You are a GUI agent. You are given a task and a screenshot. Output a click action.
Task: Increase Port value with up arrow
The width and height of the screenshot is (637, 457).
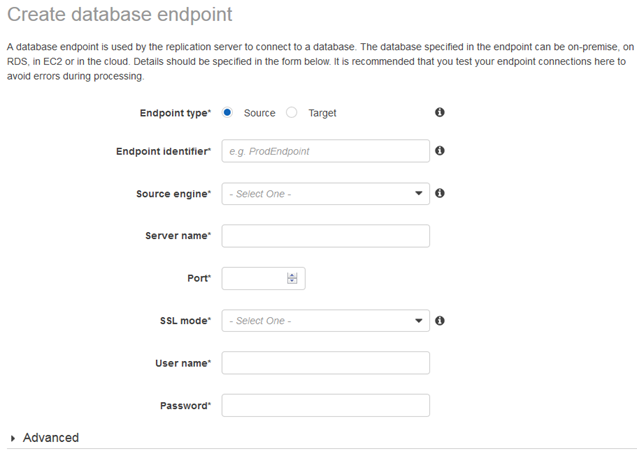(x=292, y=274)
